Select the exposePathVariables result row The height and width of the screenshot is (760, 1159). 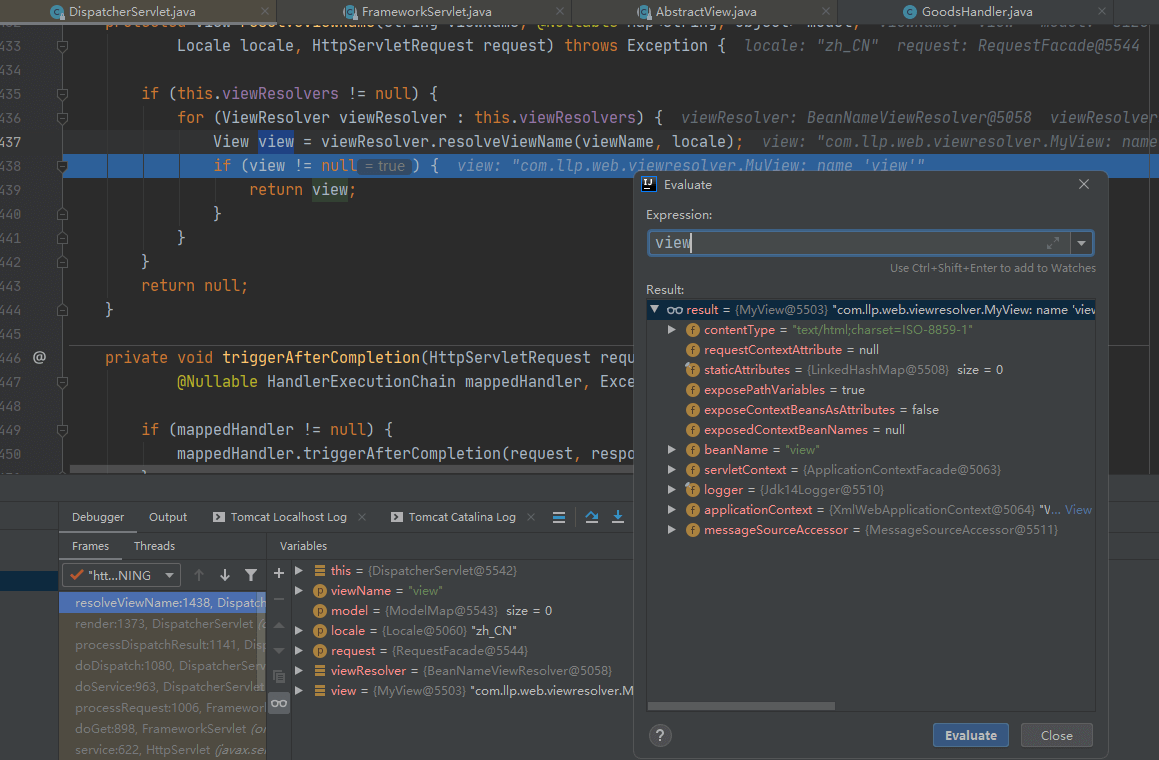(x=871, y=390)
